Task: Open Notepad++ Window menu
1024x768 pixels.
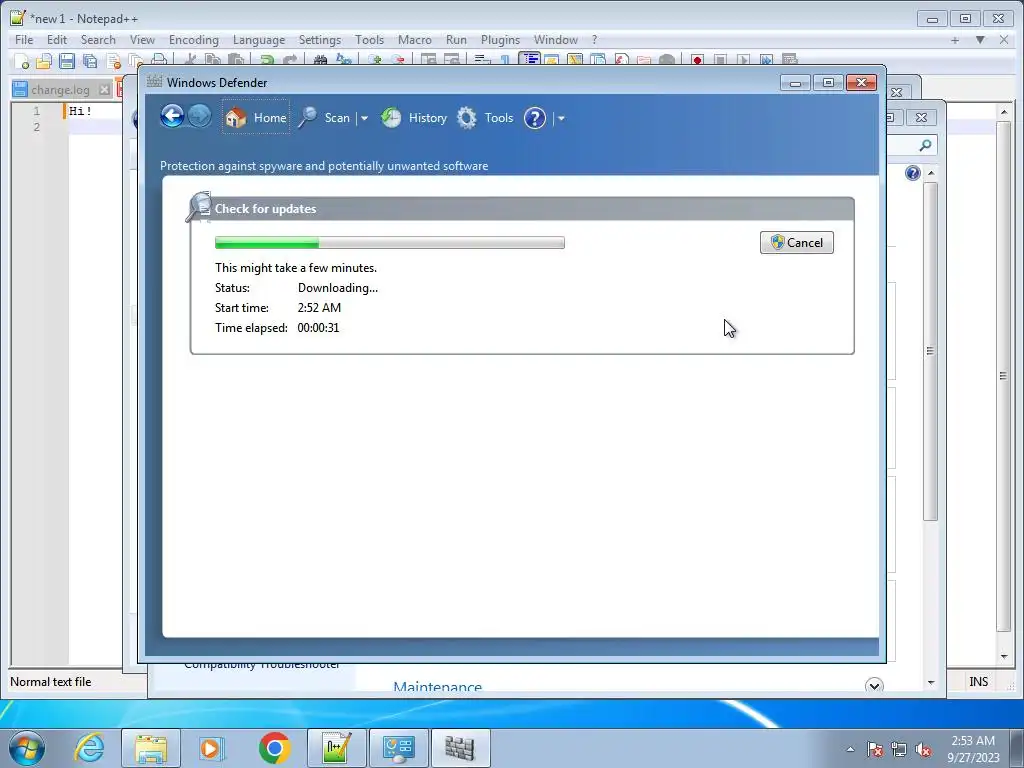Action: 555,40
